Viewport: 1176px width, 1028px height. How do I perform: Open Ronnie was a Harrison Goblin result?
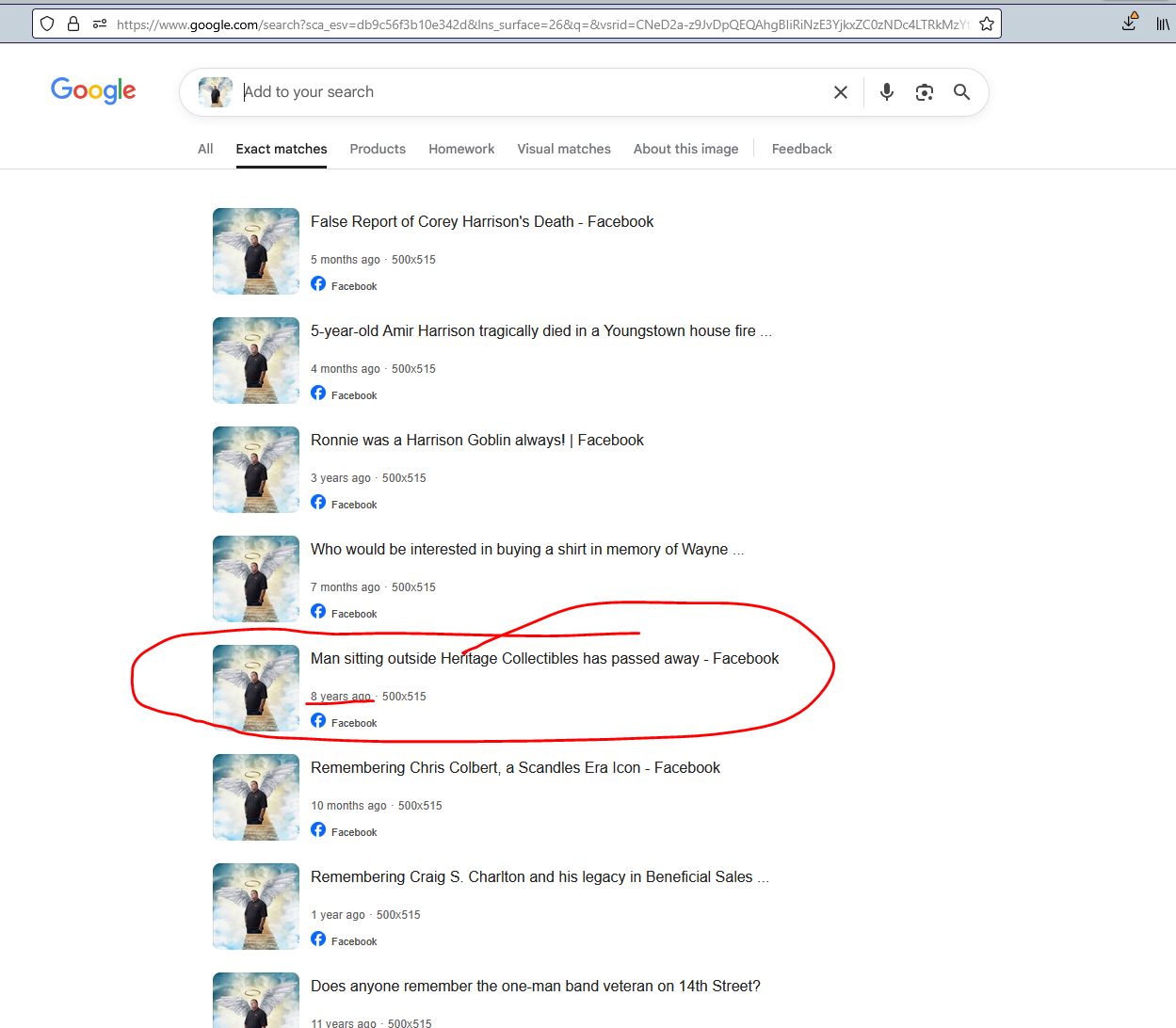click(477, 441)
